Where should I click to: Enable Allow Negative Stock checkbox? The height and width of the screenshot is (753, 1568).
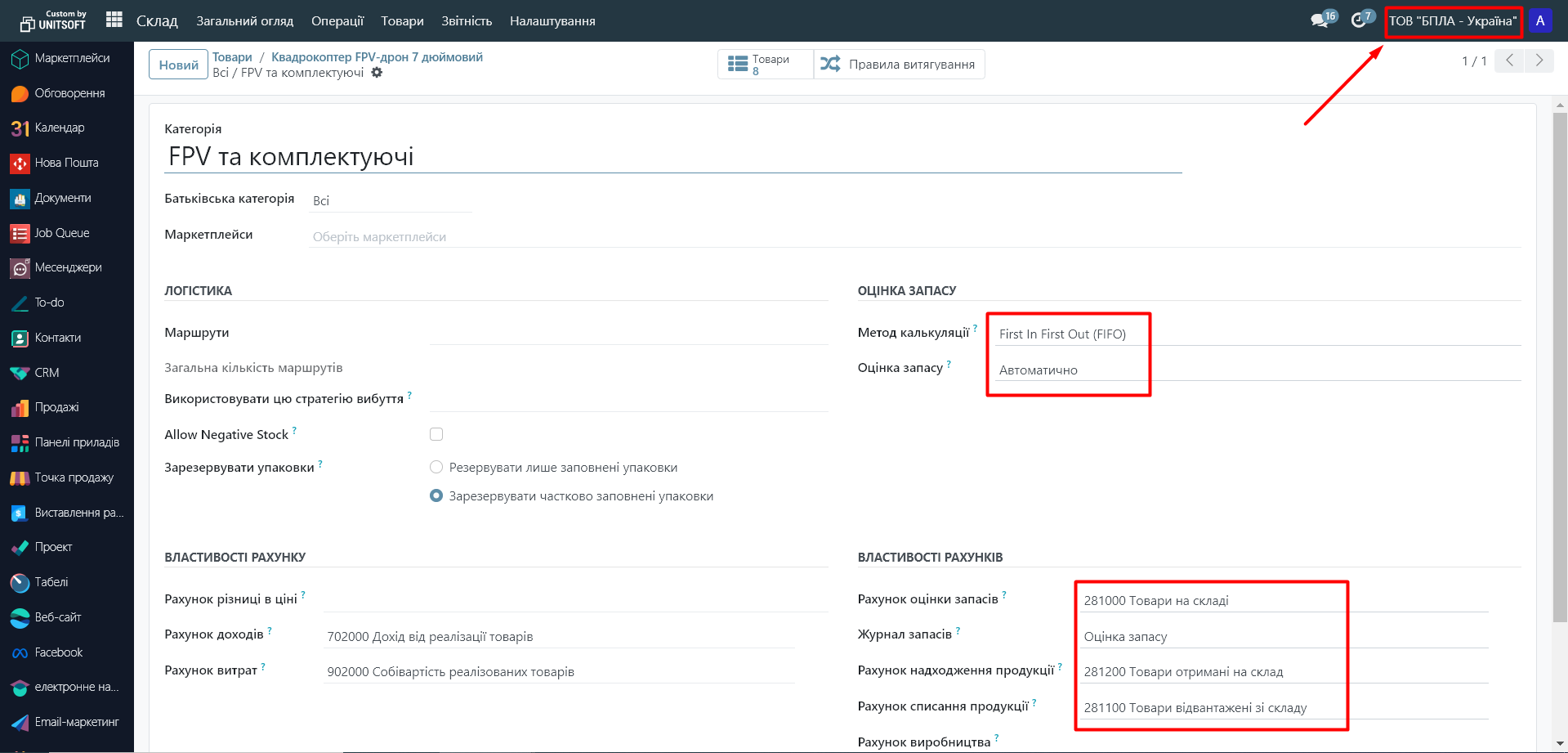436,434
